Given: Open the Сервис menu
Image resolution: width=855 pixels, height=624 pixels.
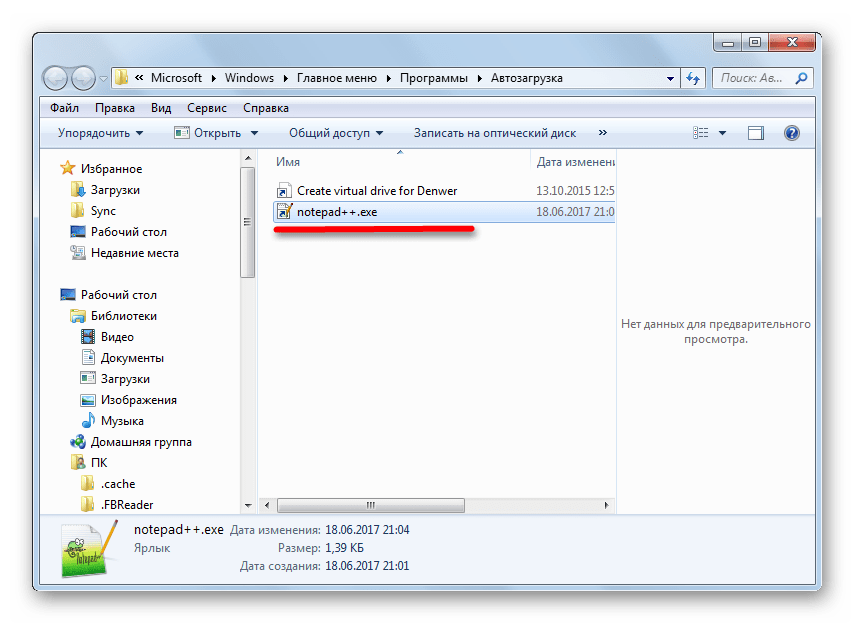Looking at the screenshot, I should pos(207,108).
